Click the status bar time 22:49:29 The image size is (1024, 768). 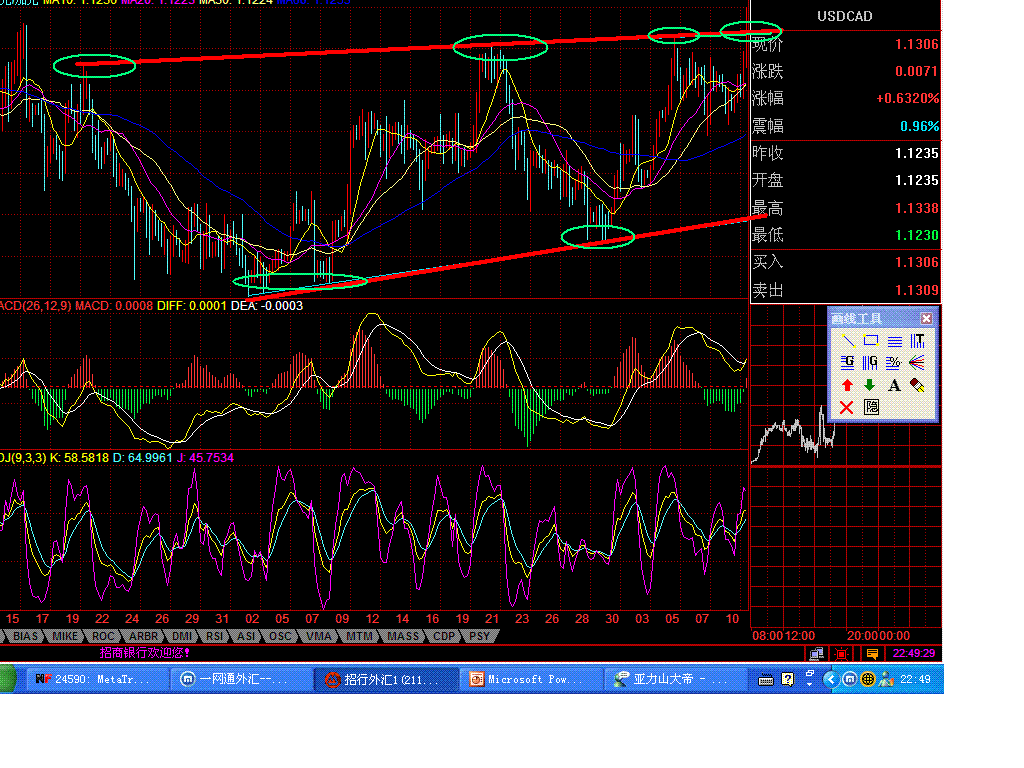click(x=914, y=653)
